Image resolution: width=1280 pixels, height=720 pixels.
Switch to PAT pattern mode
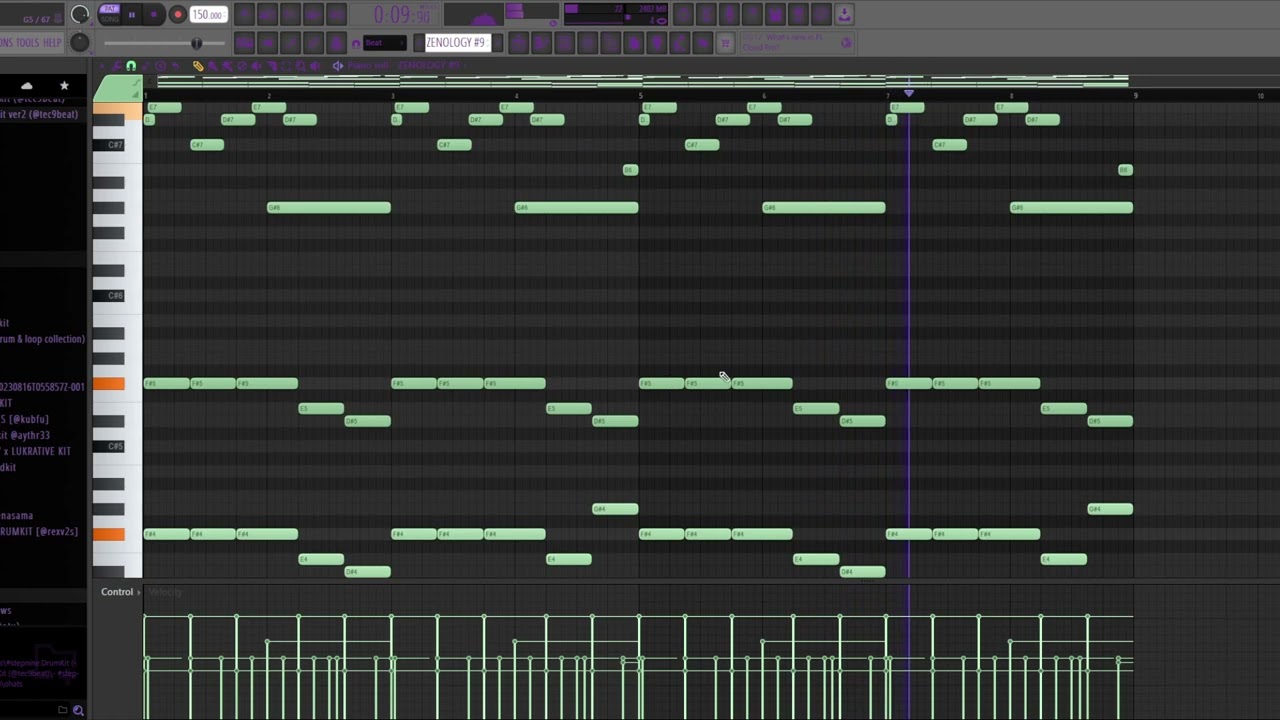click(x=109, y=9)
